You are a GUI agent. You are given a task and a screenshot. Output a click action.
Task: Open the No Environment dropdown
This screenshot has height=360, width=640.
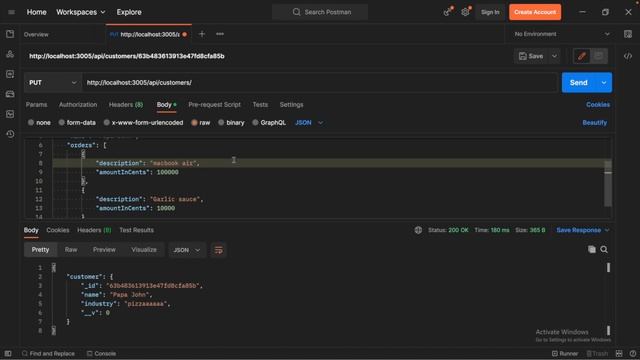tap(562, 34)
